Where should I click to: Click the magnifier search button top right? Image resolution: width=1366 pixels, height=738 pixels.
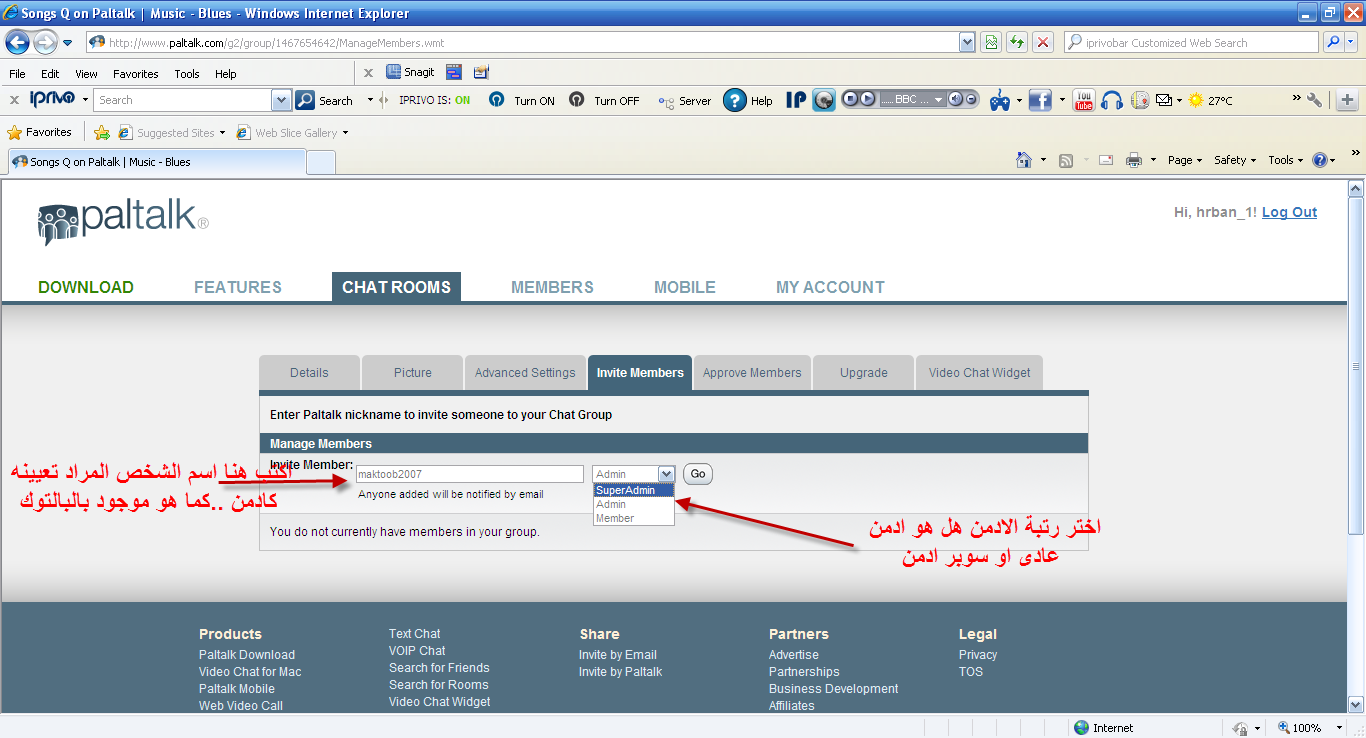[x=1332, y=42]
